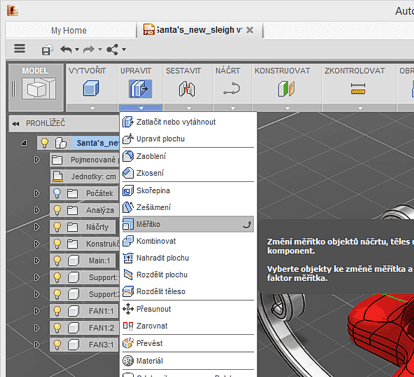Select Skořepina menu entry
414x377 pixels.
point(188,190)
